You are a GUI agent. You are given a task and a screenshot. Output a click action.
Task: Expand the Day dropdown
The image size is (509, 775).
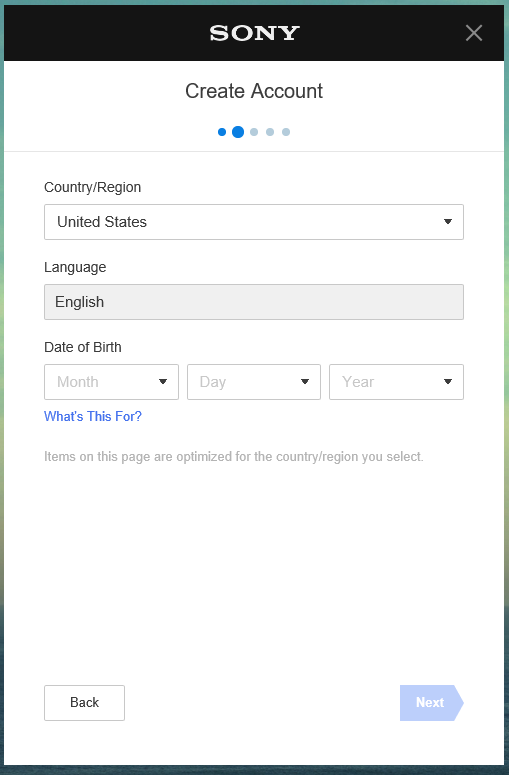click(254, 382)
